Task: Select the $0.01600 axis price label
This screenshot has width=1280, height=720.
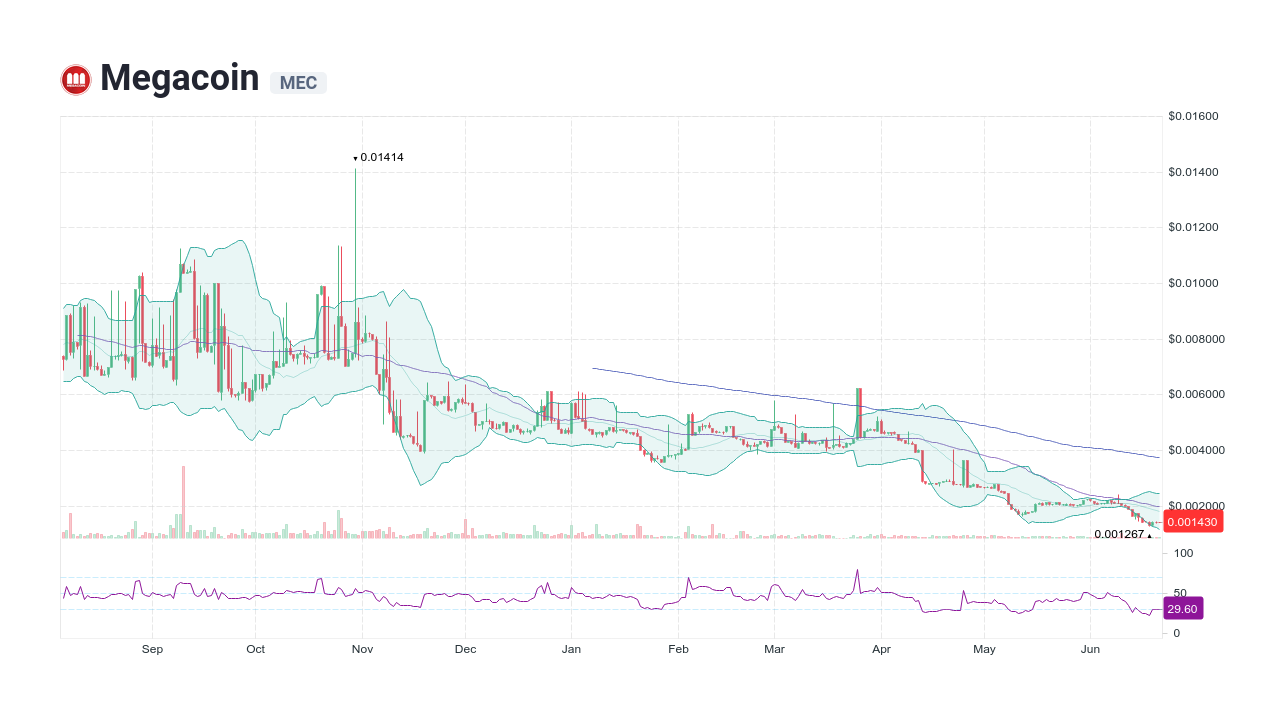Action: (1194, 116)
